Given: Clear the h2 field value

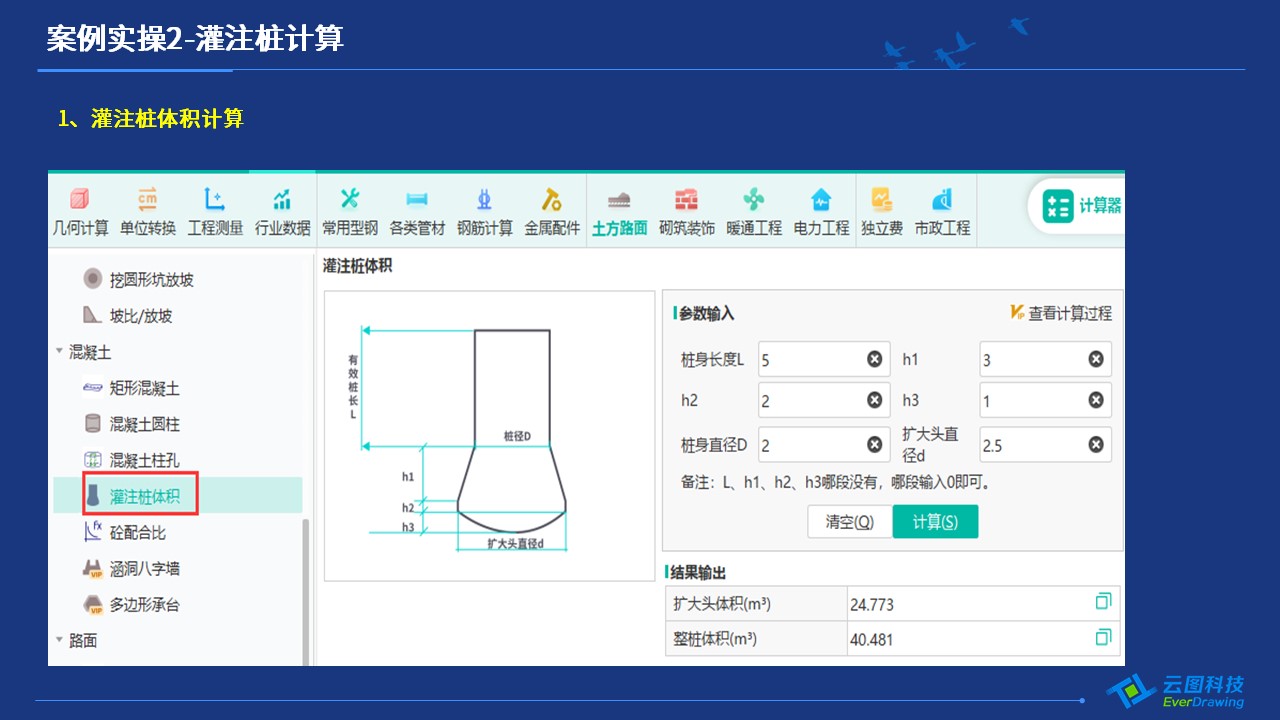Looking at the screenshot, I should point(875,401).
